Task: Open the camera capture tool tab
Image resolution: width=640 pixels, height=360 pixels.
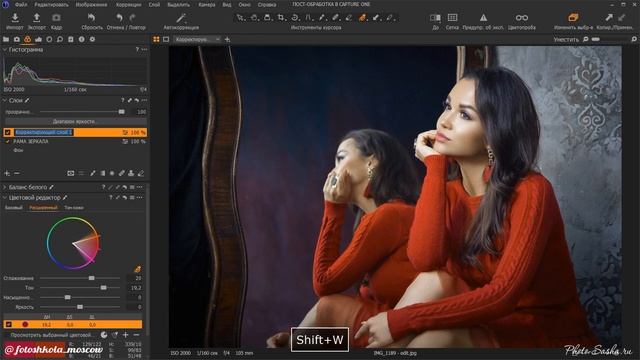Action: click(x=17, y=39)
